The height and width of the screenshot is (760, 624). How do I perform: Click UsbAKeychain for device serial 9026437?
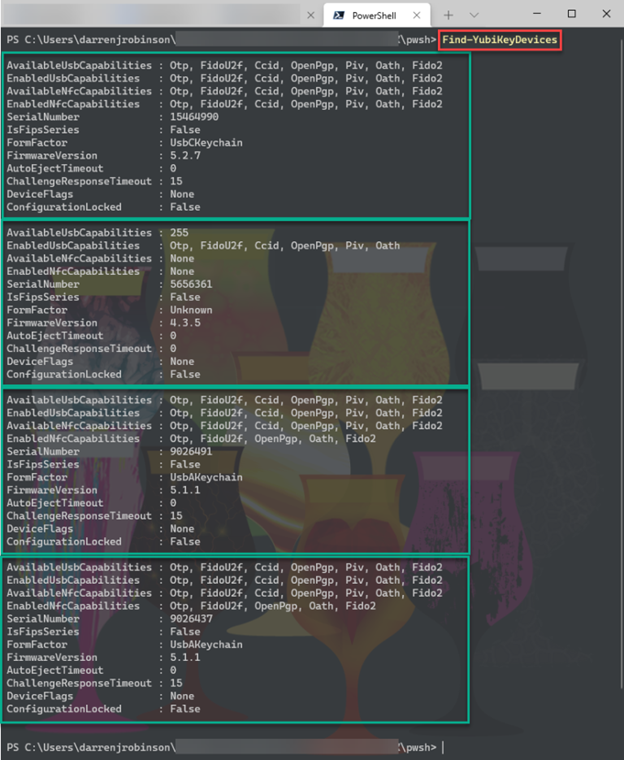(x=206, y=645)
